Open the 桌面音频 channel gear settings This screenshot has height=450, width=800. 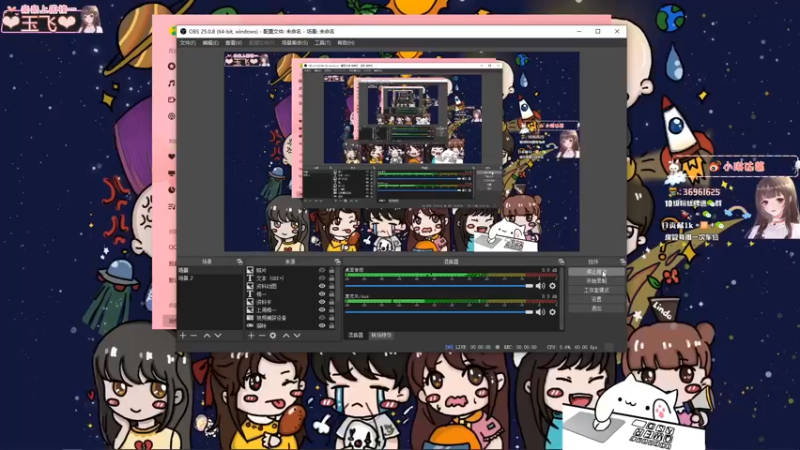[x=553, y=286]
